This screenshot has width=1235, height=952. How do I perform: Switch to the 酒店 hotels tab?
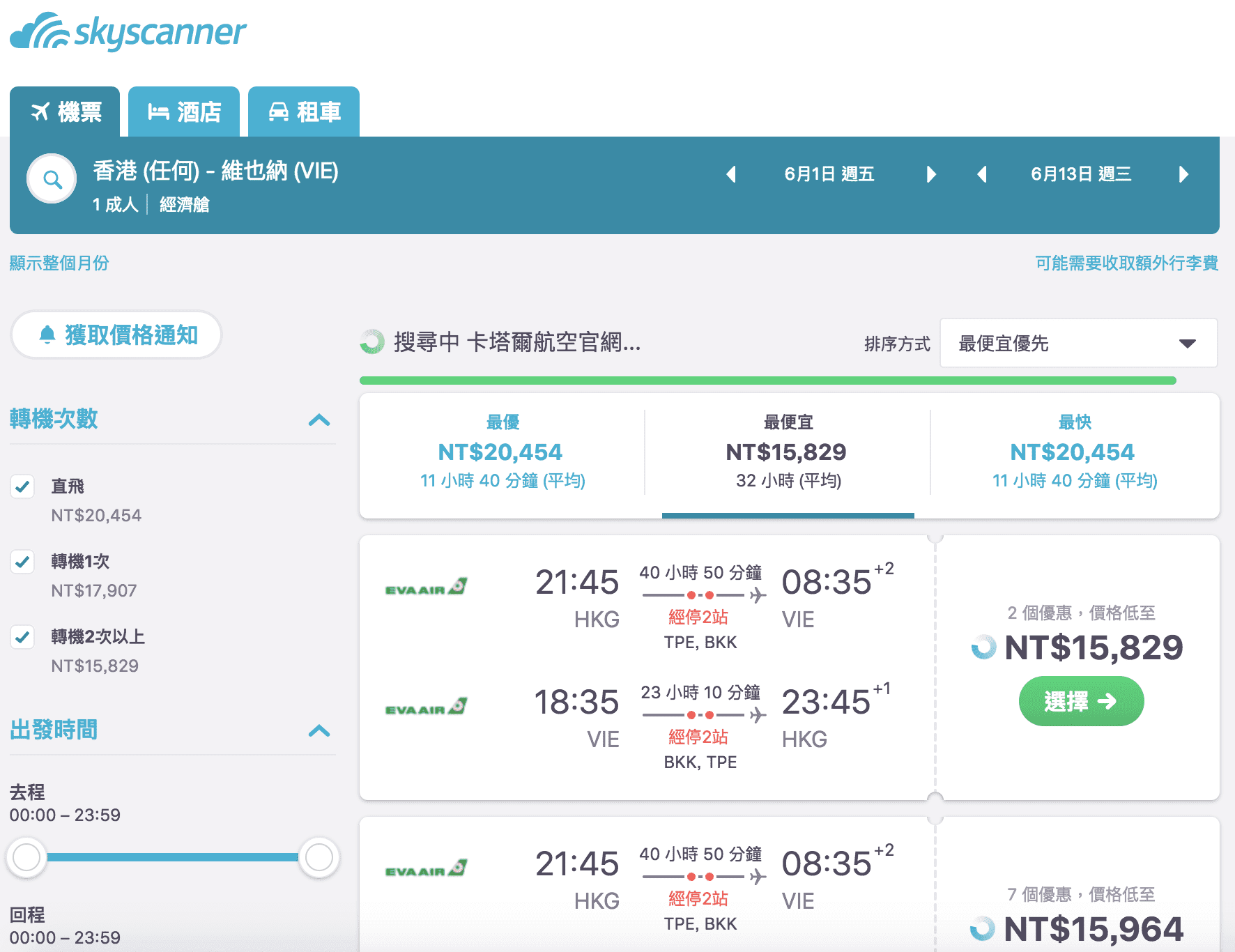[x=184, y=112]
